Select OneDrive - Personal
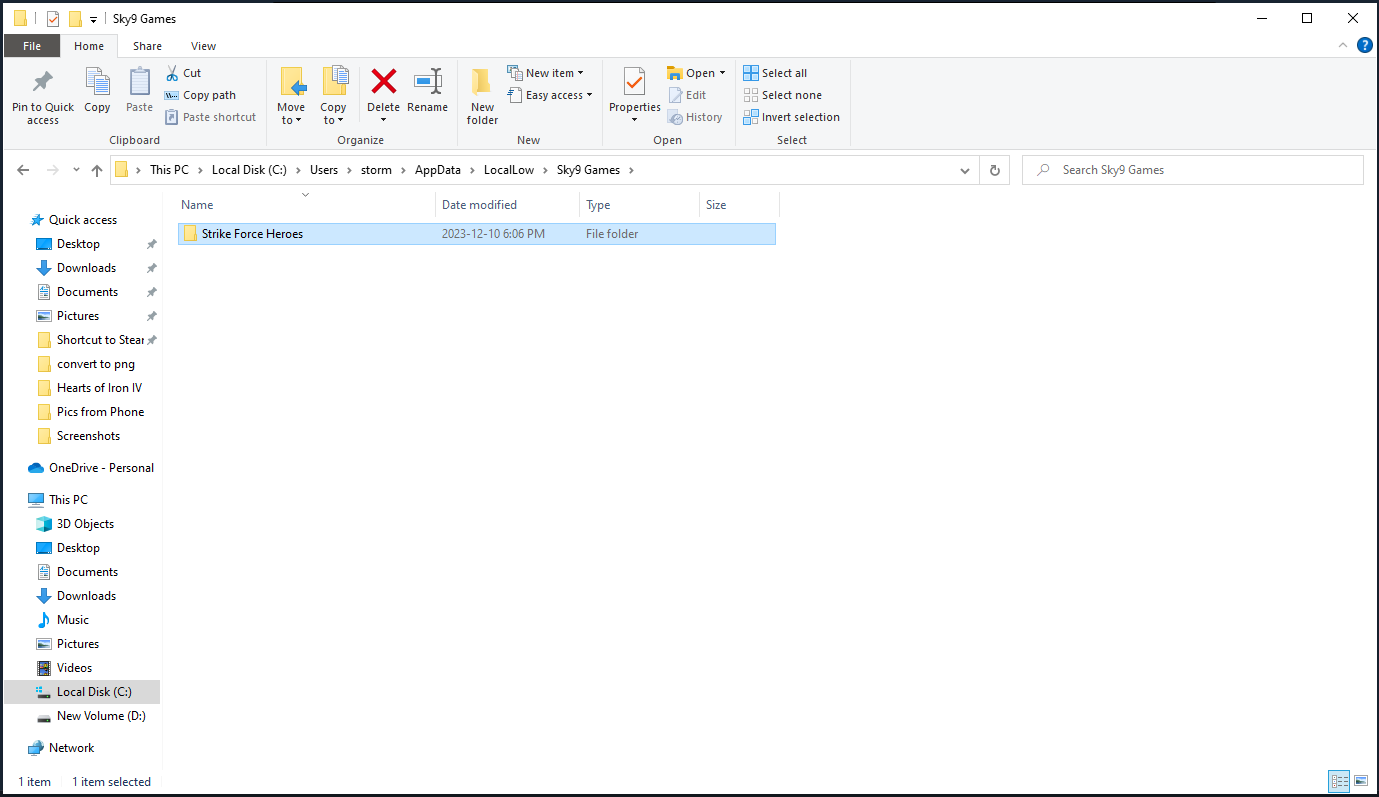This screenshot has width=1379, height=797. coord(101,468)
